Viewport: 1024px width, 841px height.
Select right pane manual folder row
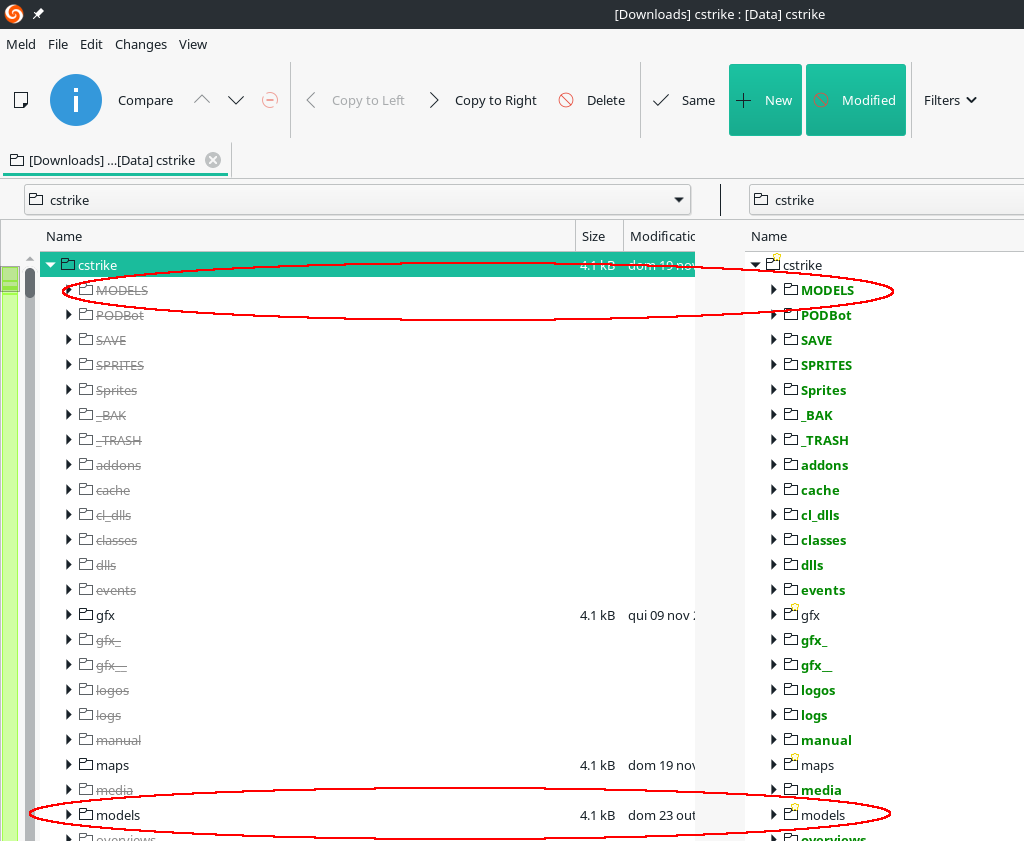click(x=884, y=740)
